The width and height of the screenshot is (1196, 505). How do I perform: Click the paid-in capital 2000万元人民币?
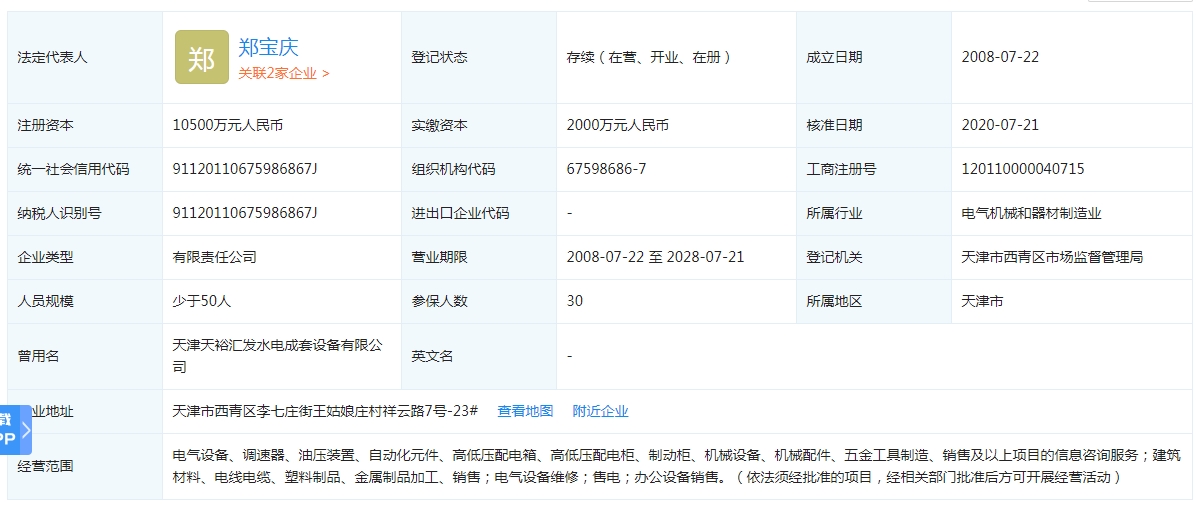point(617,125)
